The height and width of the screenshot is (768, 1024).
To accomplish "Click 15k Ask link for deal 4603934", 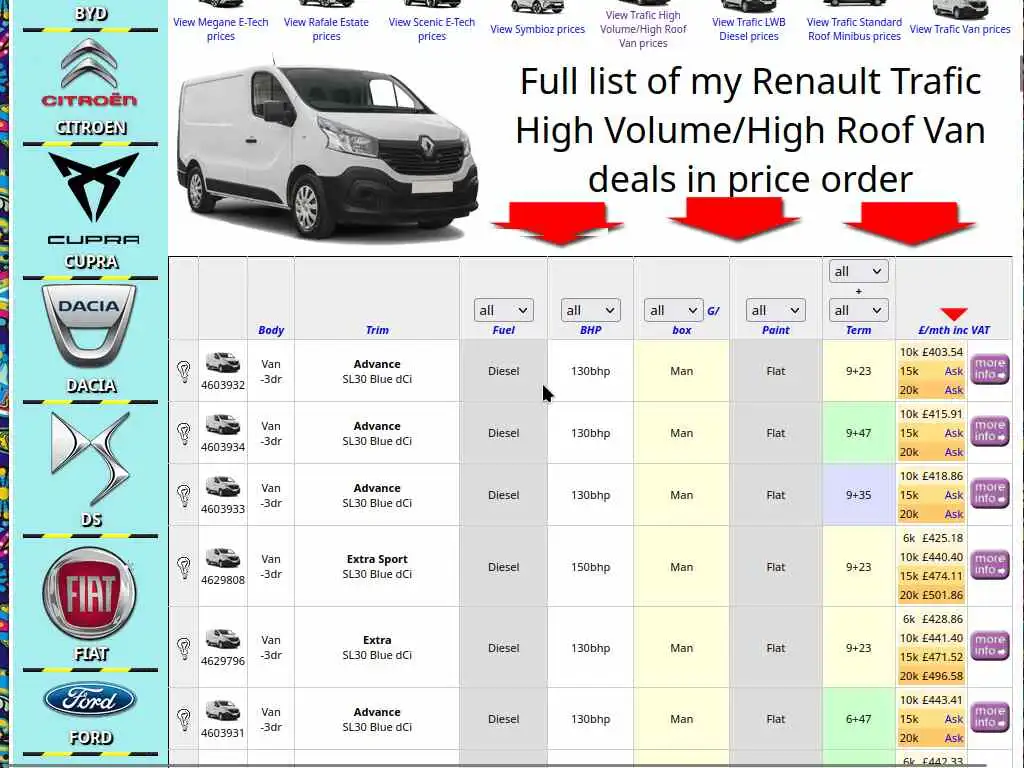I will 953,433.
